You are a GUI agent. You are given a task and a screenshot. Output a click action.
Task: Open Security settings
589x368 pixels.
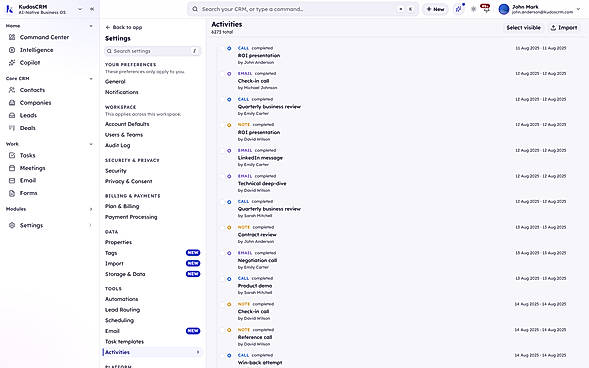[x=115, y=171]
